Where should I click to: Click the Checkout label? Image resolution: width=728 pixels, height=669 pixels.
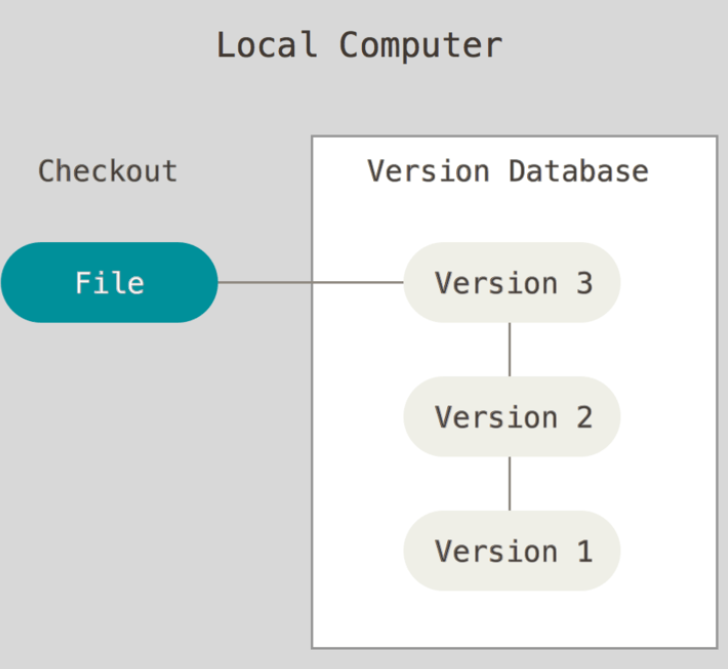(x=108, y=171)
